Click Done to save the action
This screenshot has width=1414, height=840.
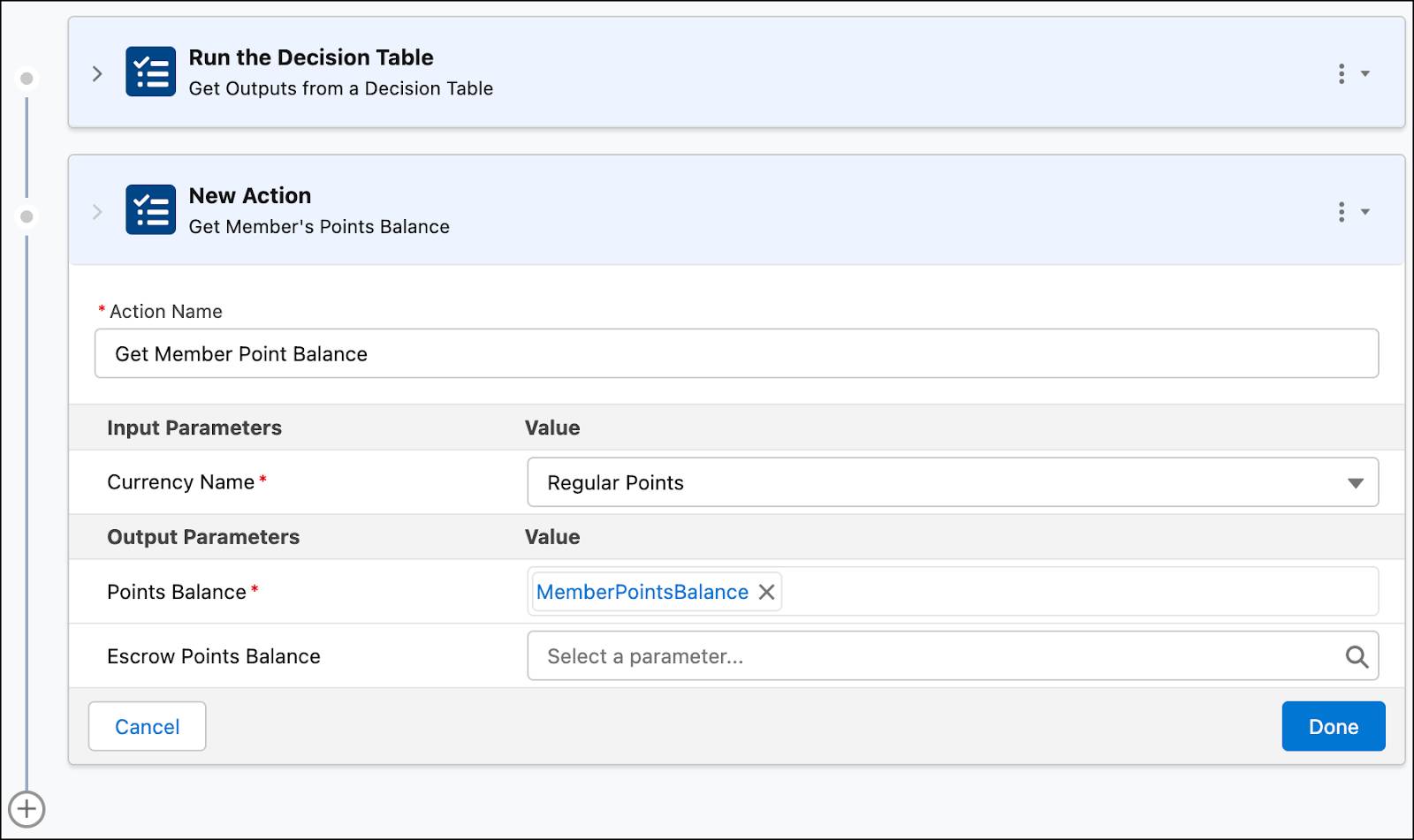pos(1333,726)
